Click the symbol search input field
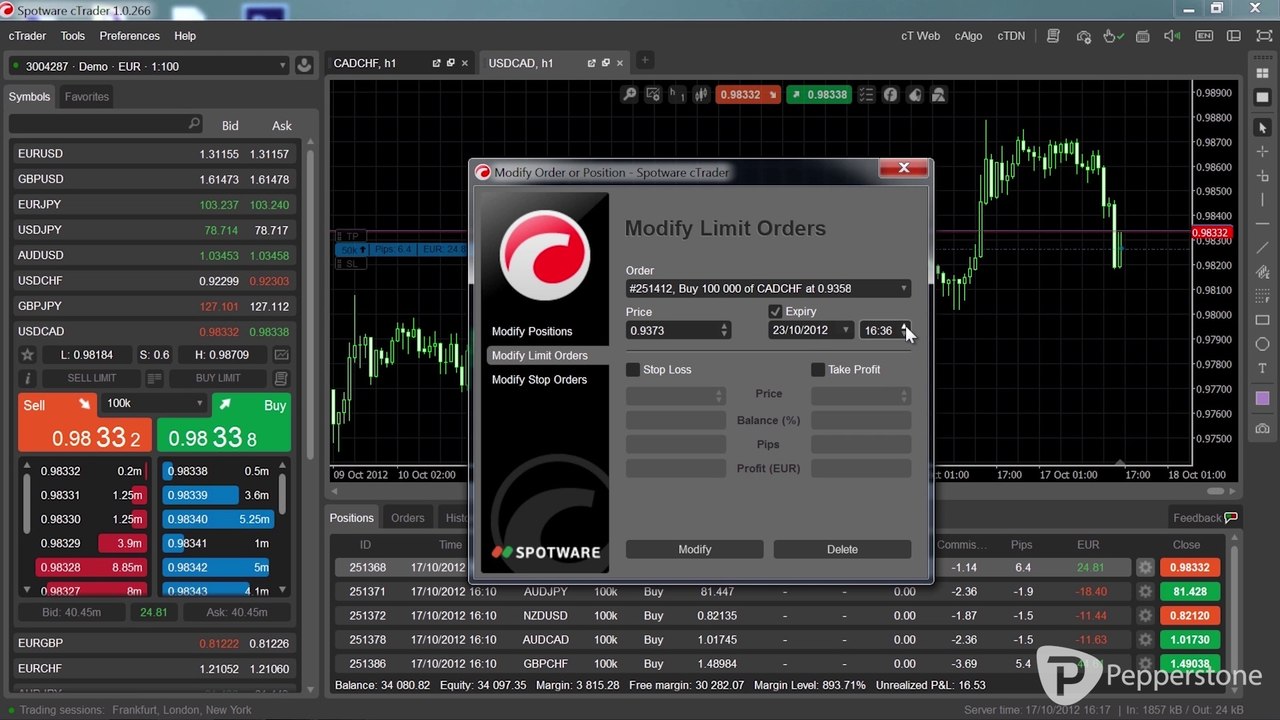Screen dimensions: 1280x720 click(x=106, y=124)
